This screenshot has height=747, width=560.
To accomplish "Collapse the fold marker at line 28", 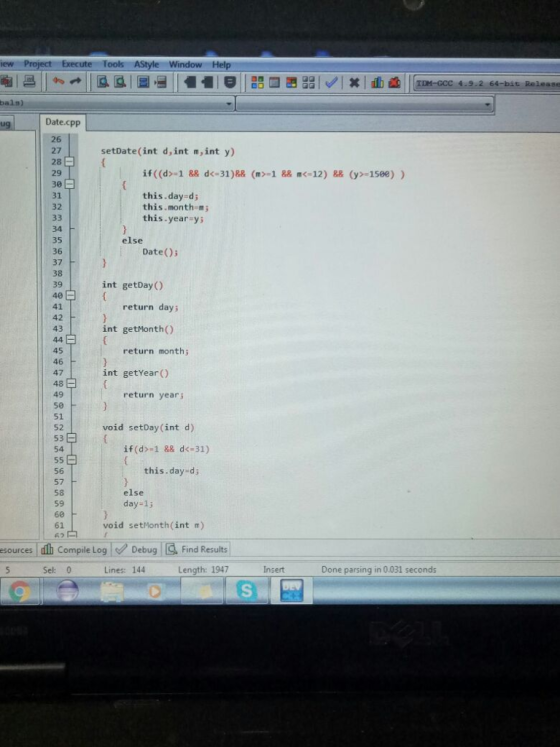I will pos(69,162).
